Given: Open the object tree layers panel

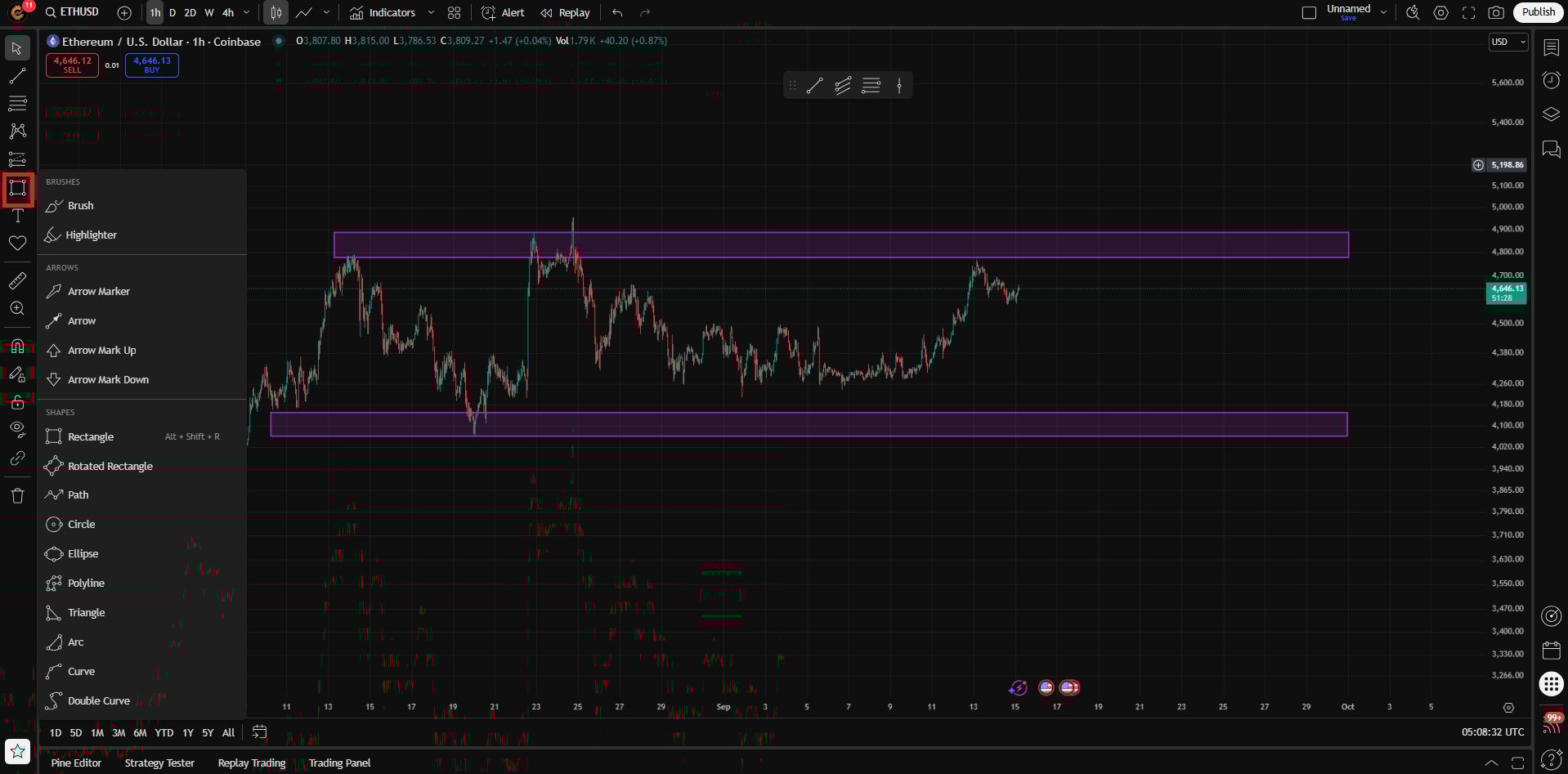Looking at the screenshot, I should coord(1551,114).
